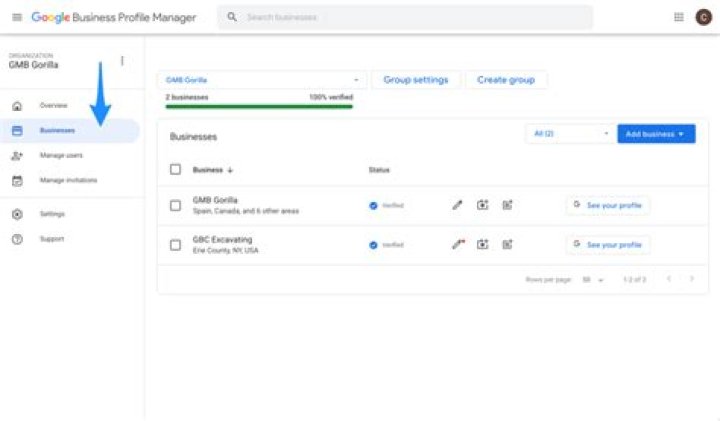This screenshot has height=421, width=720.
Task: Go to next page of businesses
Action: click(x=692, y=279)
